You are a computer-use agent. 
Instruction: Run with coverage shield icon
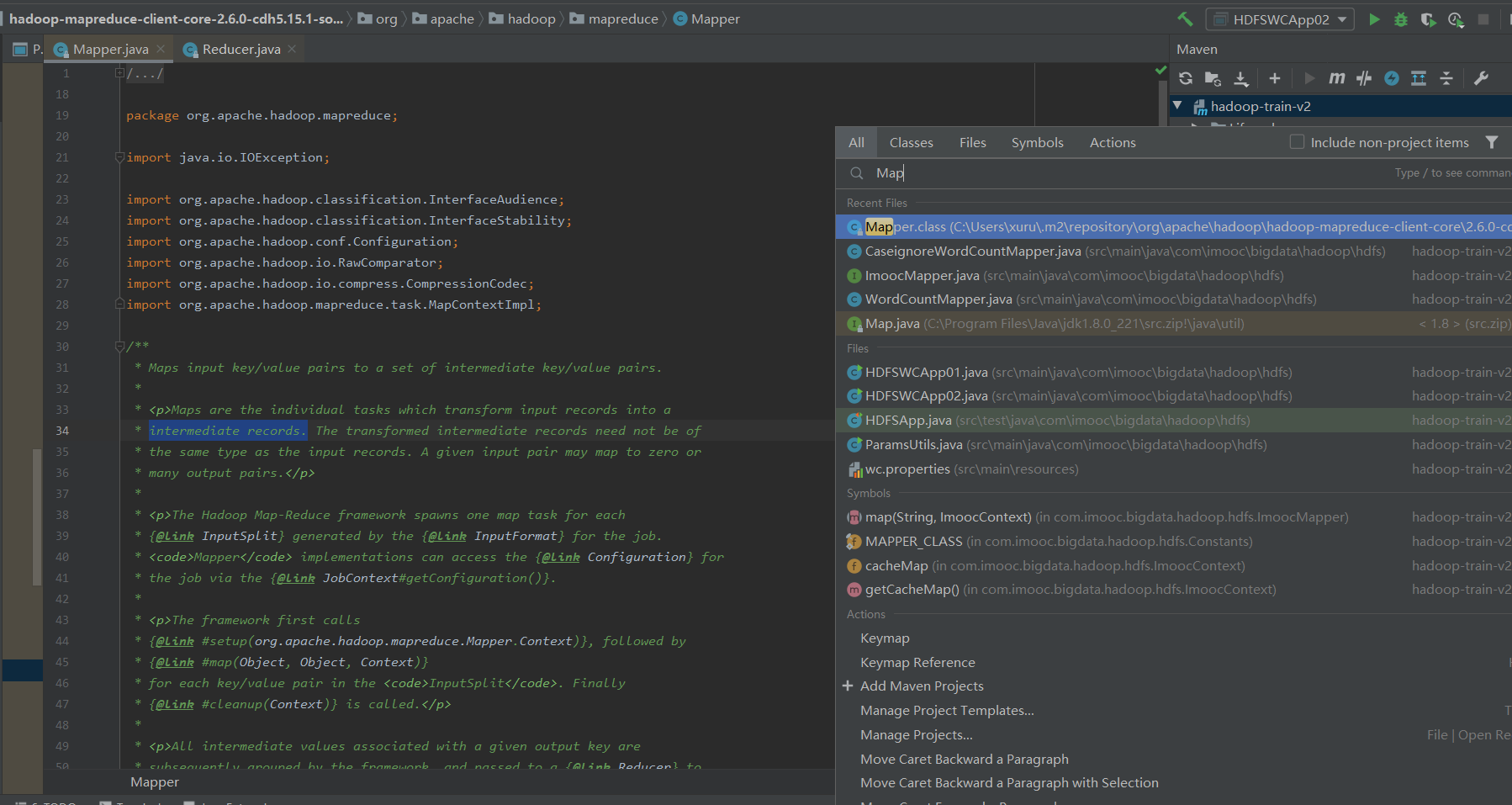[x=1428, y=19]
